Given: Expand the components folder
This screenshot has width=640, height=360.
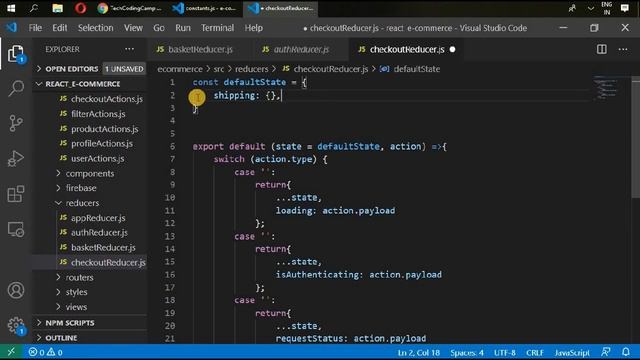Looking at the screenshot, I should click(89, 173).
